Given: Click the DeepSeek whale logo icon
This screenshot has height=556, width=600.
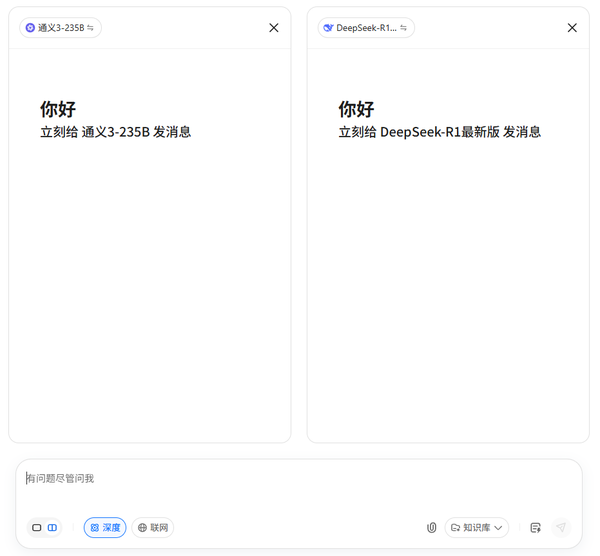Looking at the screenshot, I should (328, 28).
